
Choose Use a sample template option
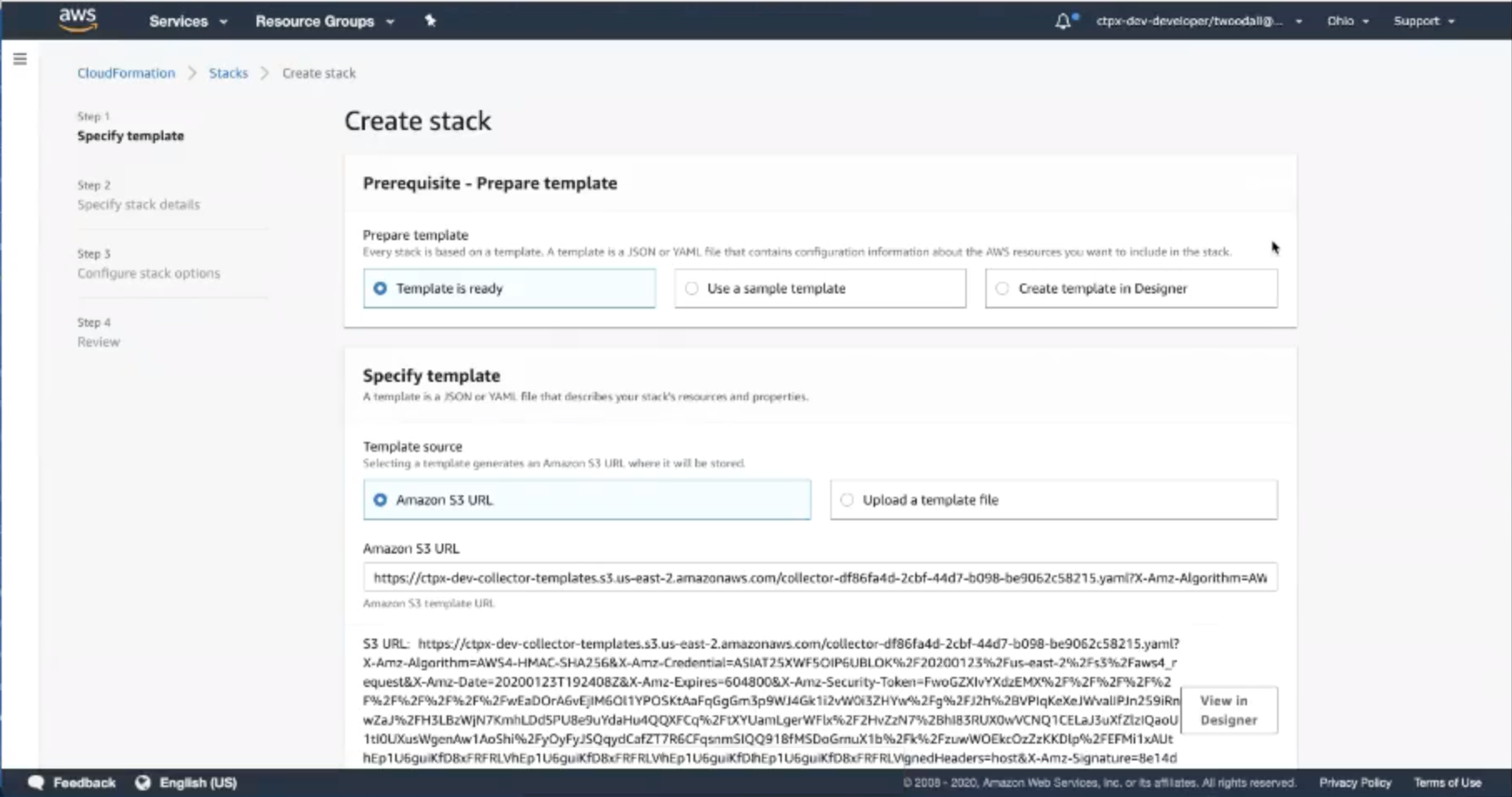(x=820, y=288)
